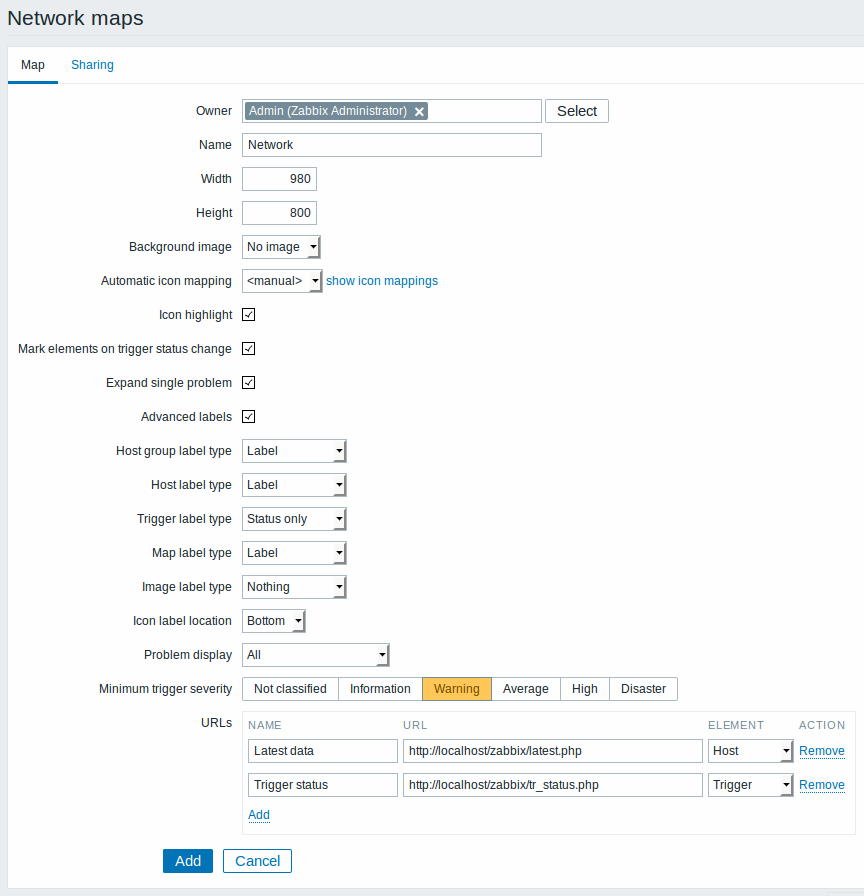Open Icon label location dropdown
Screen dimensions: 864x896
coord(274,621)
